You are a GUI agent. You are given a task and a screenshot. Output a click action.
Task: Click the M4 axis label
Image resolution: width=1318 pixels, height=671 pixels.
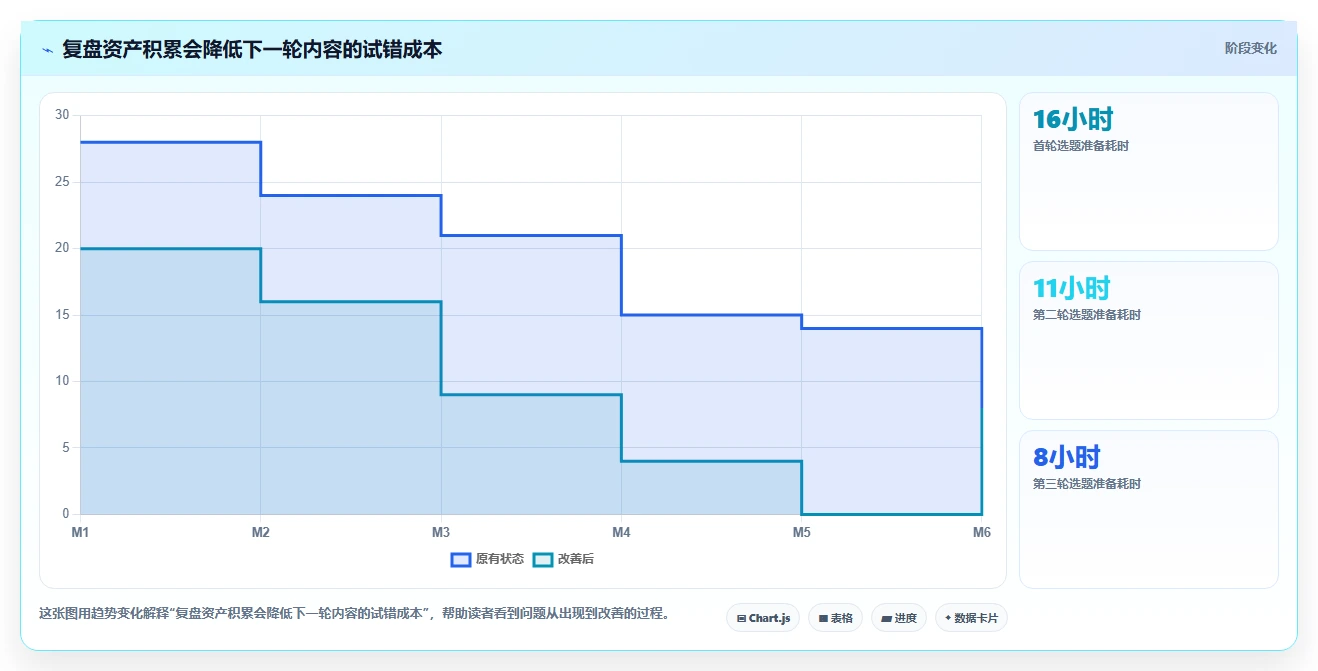pos(621,533)
